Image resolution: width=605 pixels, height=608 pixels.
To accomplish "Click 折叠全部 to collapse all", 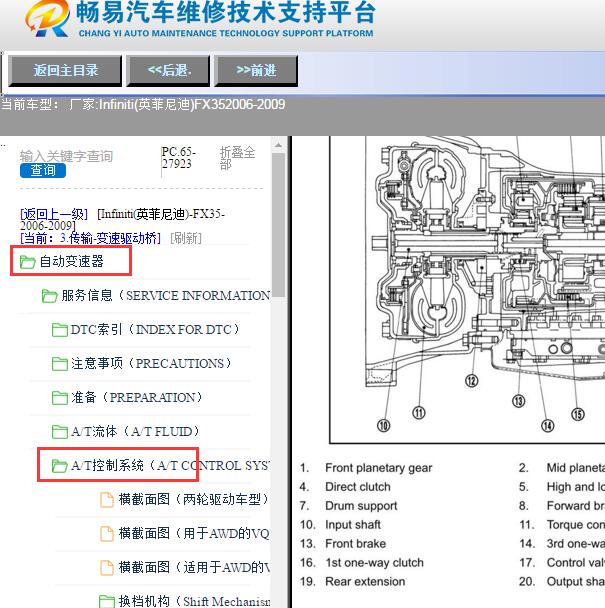I will tap(237, 158).
